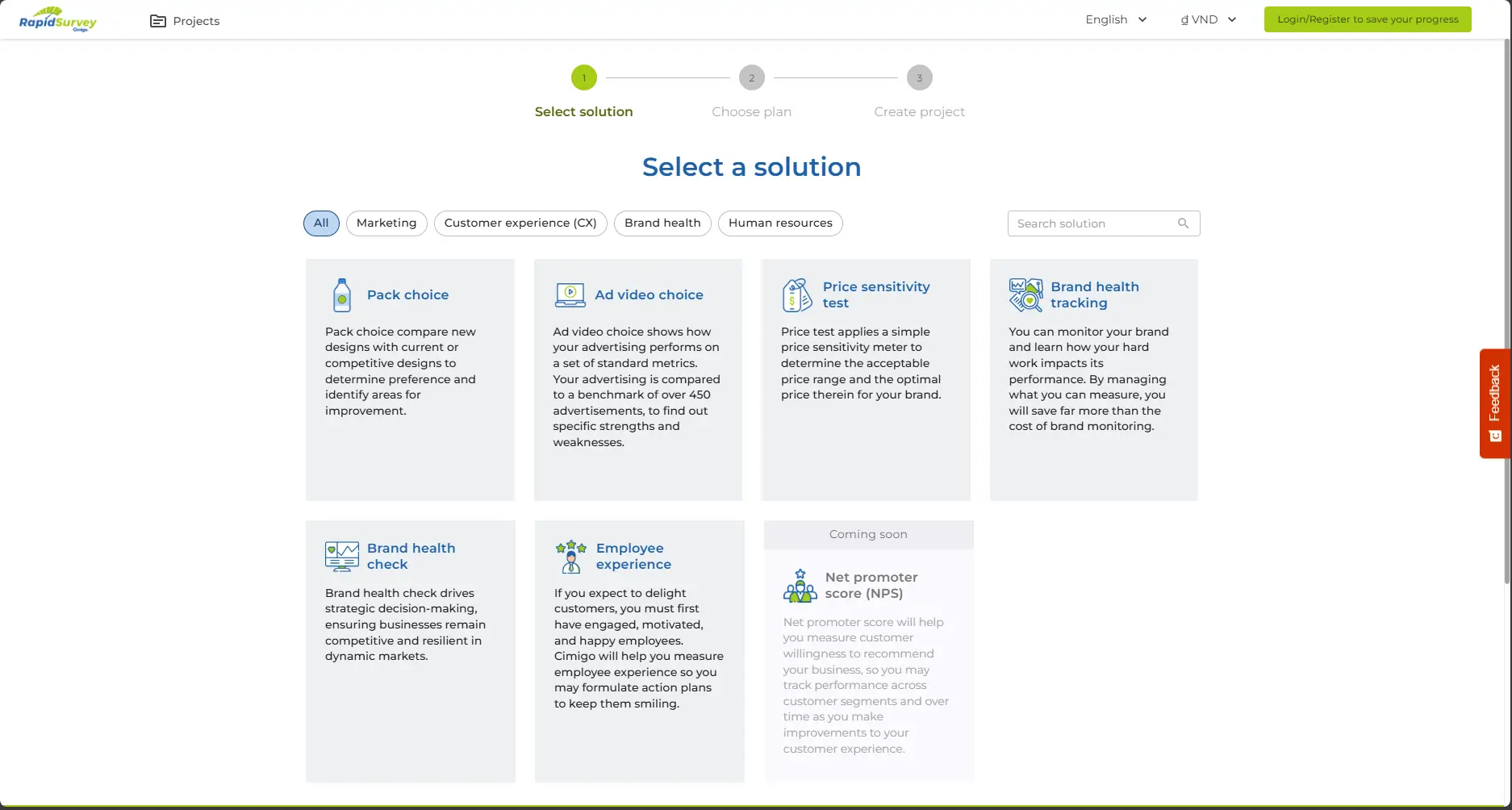Image resolution: width=1512 pixels, height=810 pixels.
Task: Click the Price sensitivity test tag icon
Action: 797,295
